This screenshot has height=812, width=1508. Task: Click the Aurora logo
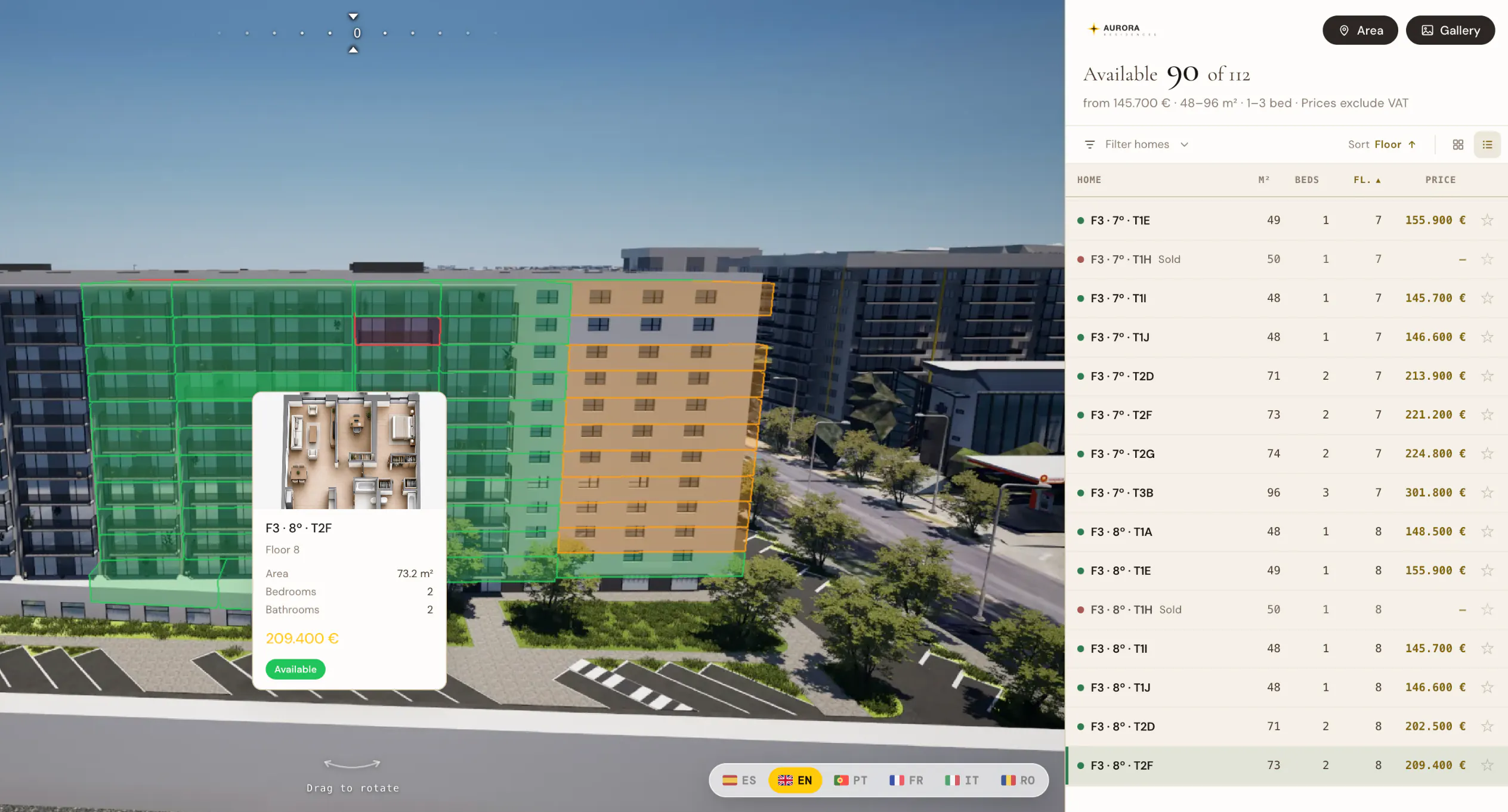(1121, 29)
